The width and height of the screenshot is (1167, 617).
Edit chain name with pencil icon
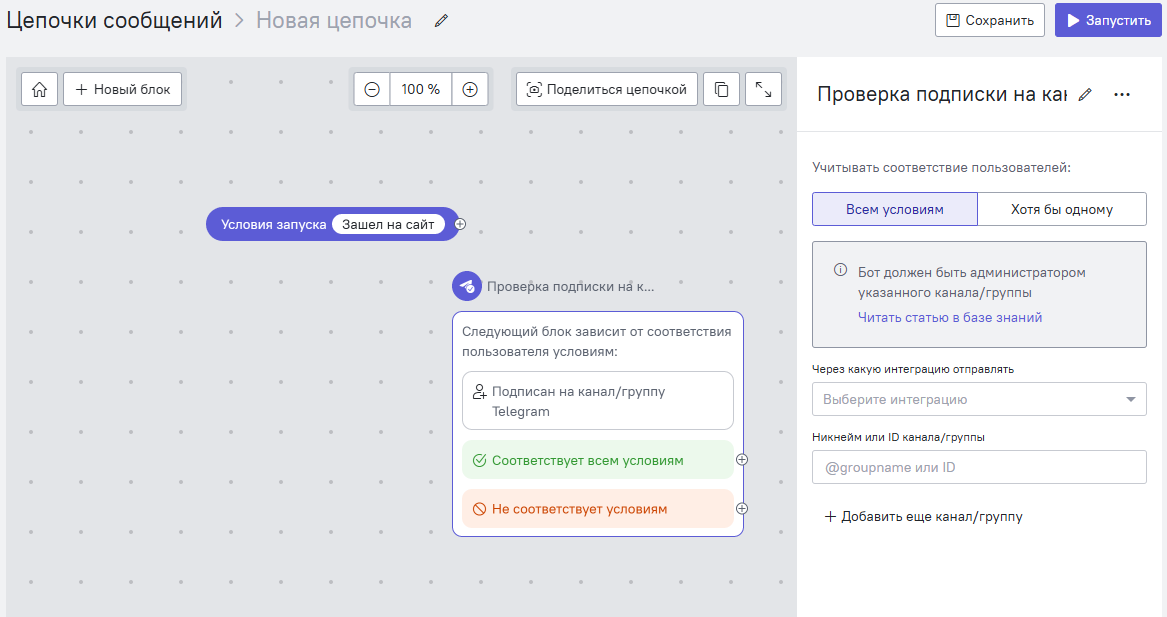click(x=441, y=21)
